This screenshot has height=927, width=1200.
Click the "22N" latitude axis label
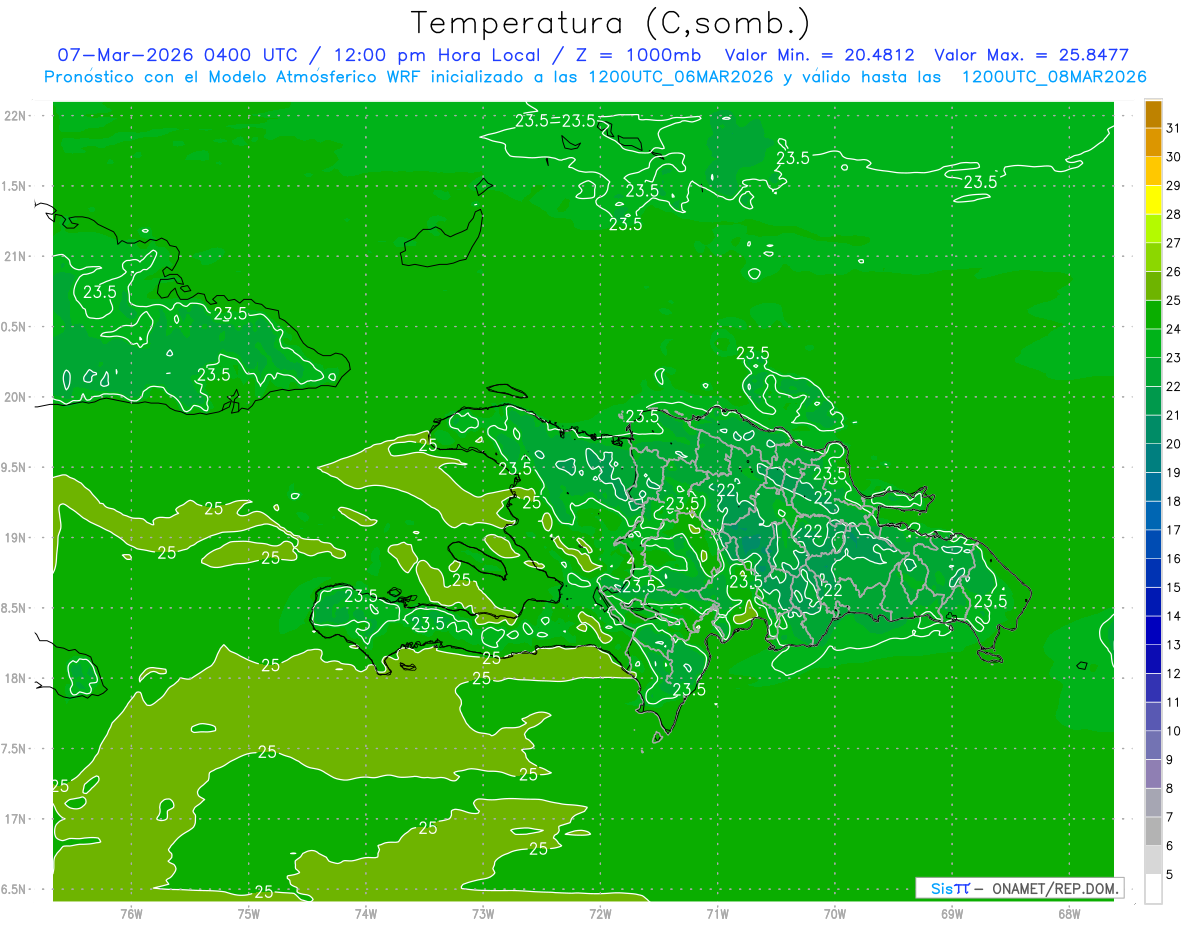pyautogui.click(x=17, y=116)
